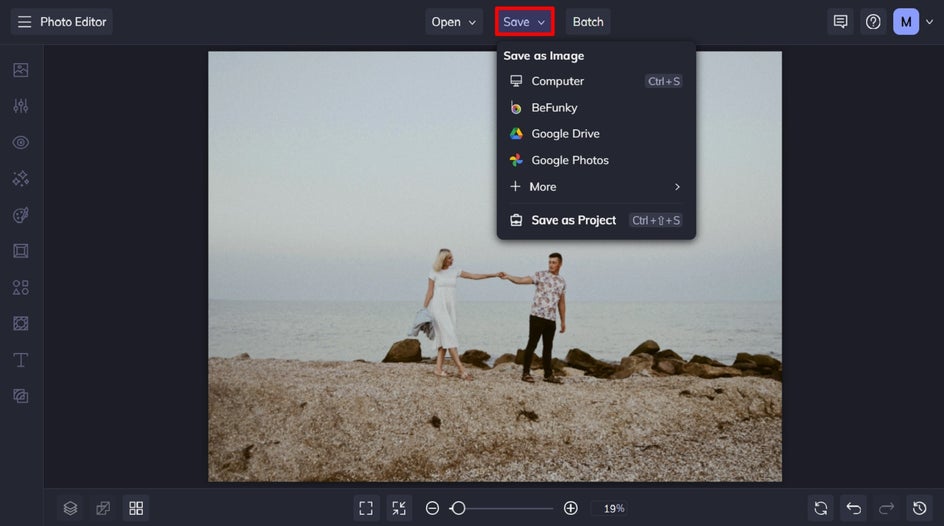Image resolution: width=944 pixels, height=526 pixels.
Task: Select the Text tool
Action: 20,360
